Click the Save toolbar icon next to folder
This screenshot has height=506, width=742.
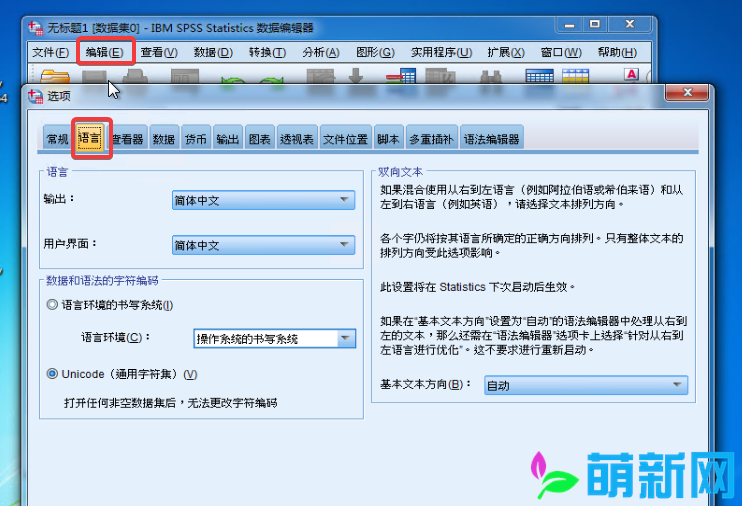pyautogui.click(x=94, y=76)
